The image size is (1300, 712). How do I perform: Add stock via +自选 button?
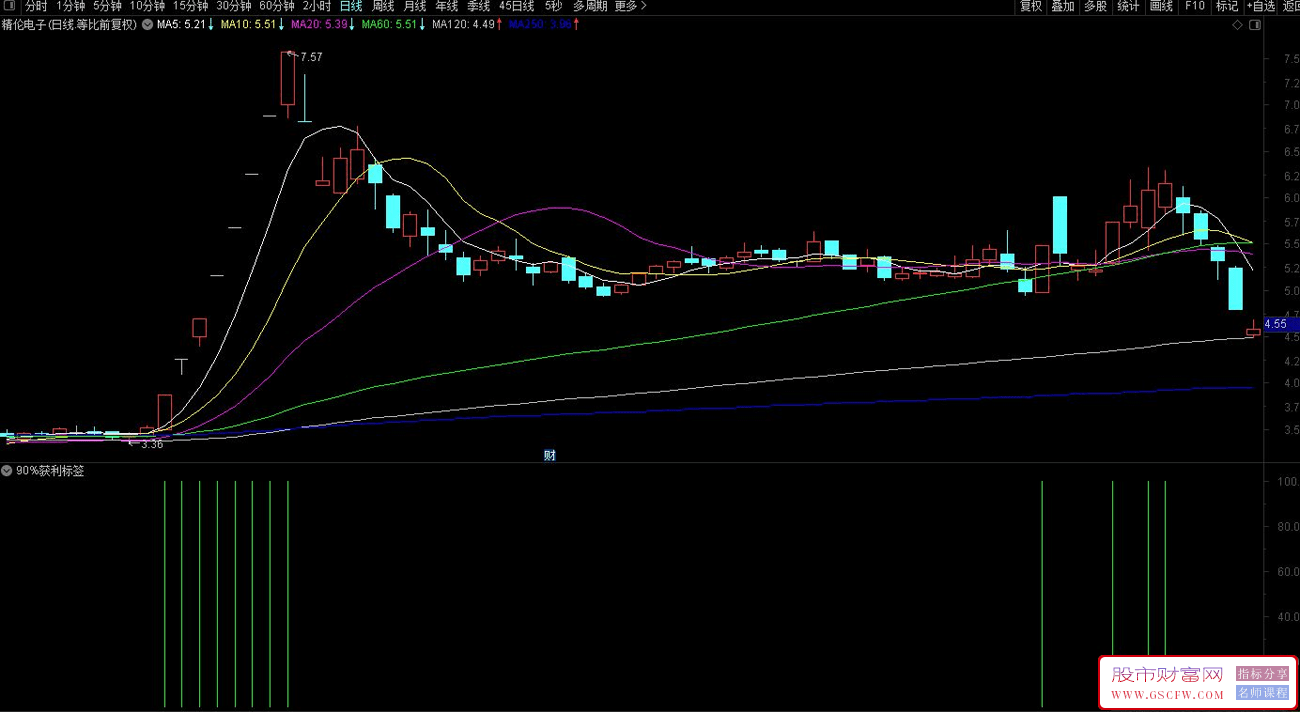click(1261, 6)
